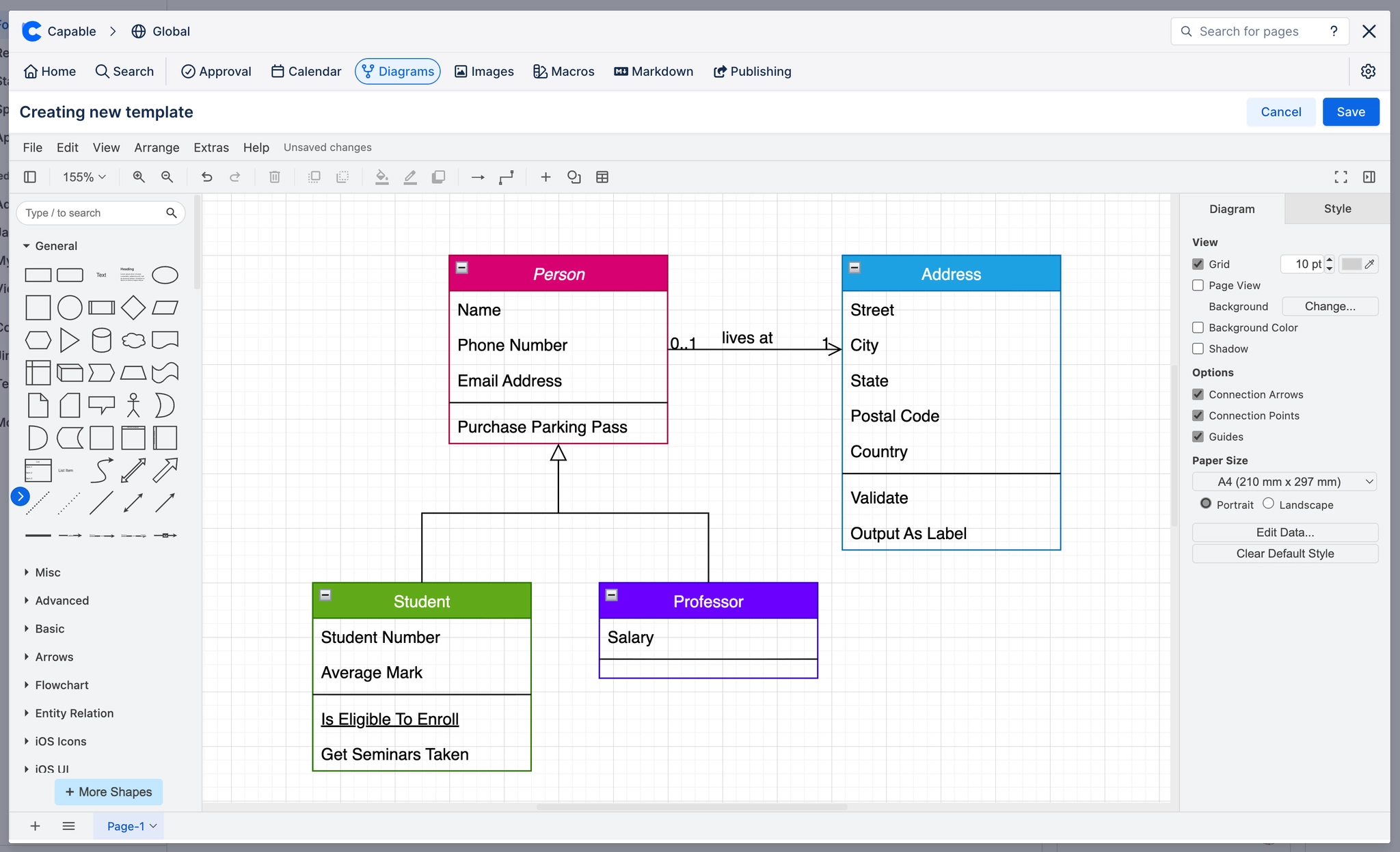This screenshot has width=1400, height=852.
Task: Open the Fill Color tool
Action: 381,176
